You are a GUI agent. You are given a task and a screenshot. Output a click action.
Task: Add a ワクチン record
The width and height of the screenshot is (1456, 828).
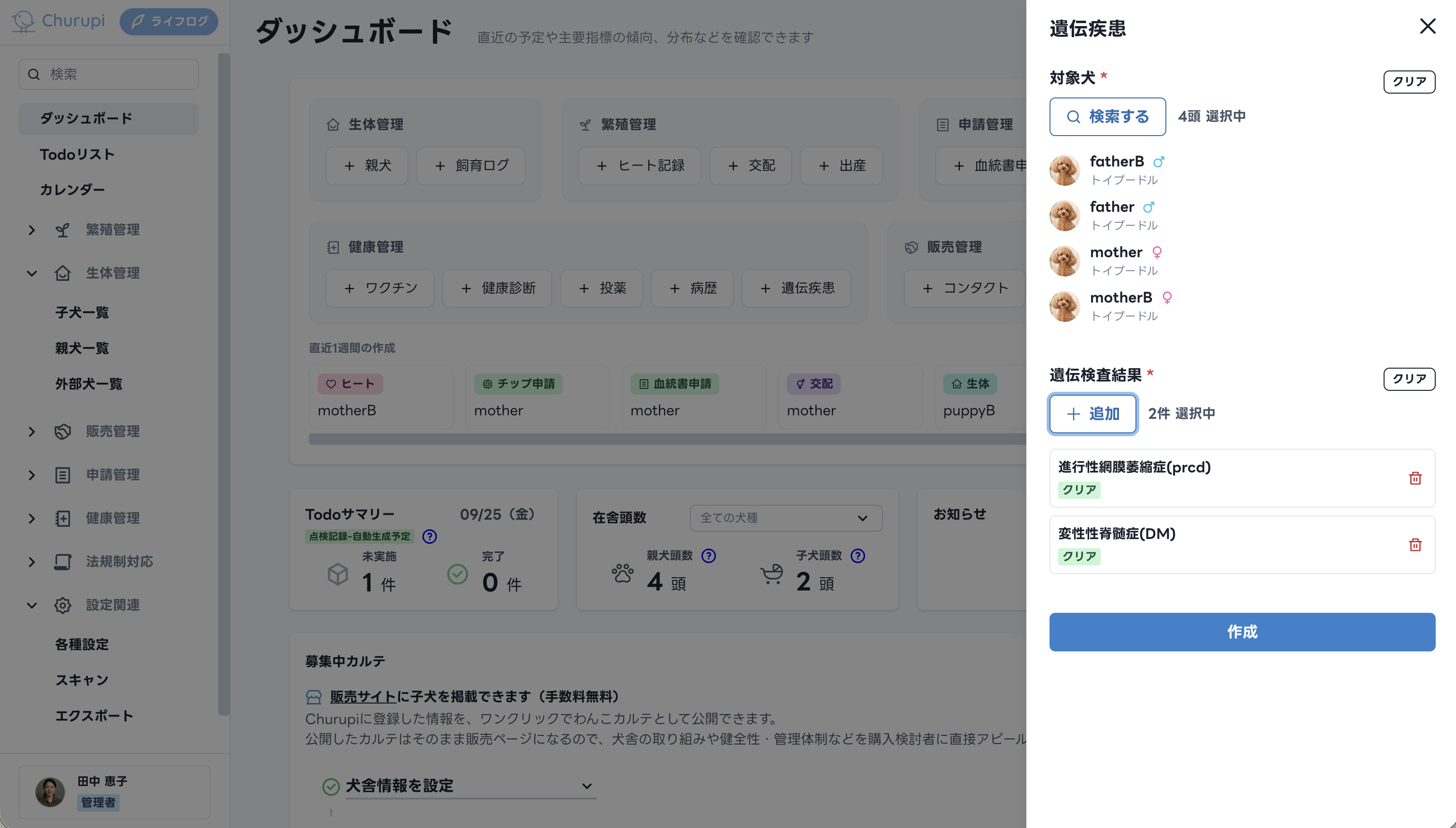379,289
